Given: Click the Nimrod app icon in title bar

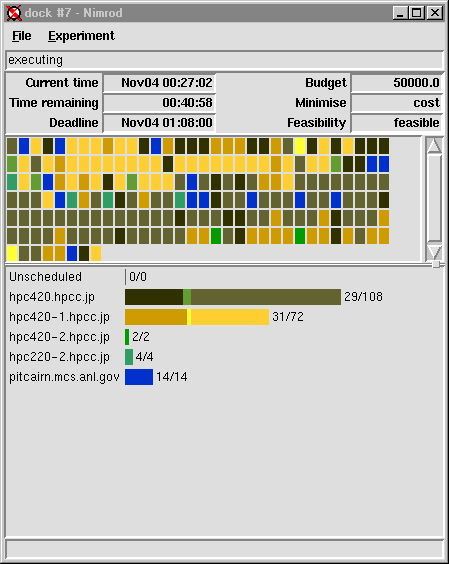Looking at the screenshot, I should click(14, 13).
